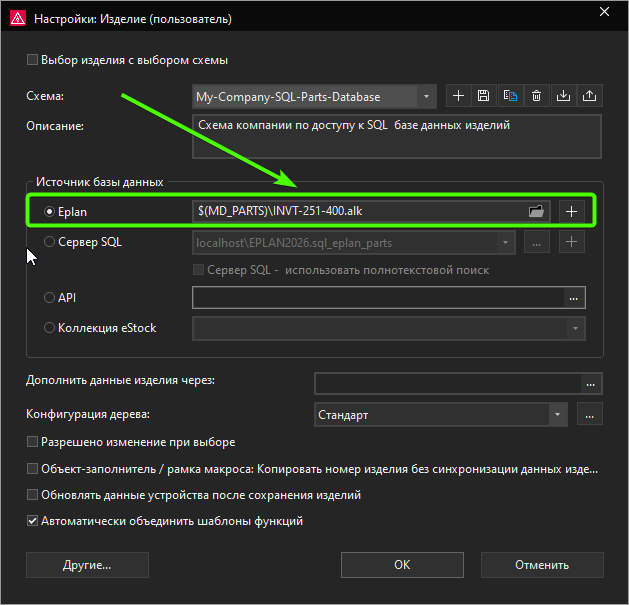Import a scheme with the download-arrow icon
This screenshot has width=629, height=605.
coord(563,96)
